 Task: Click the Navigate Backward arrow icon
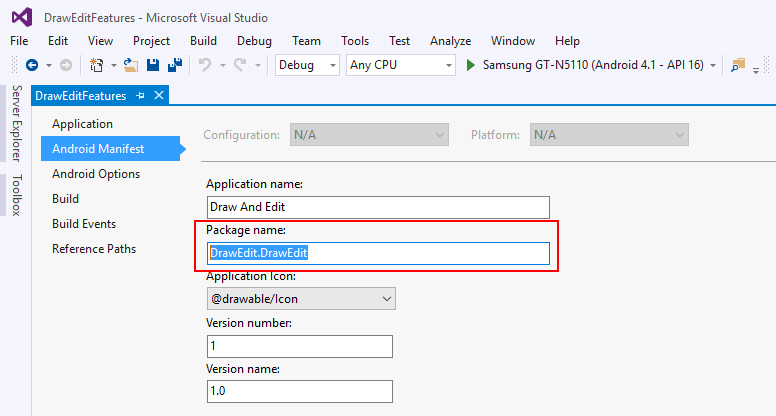click(x=32, y=65)
